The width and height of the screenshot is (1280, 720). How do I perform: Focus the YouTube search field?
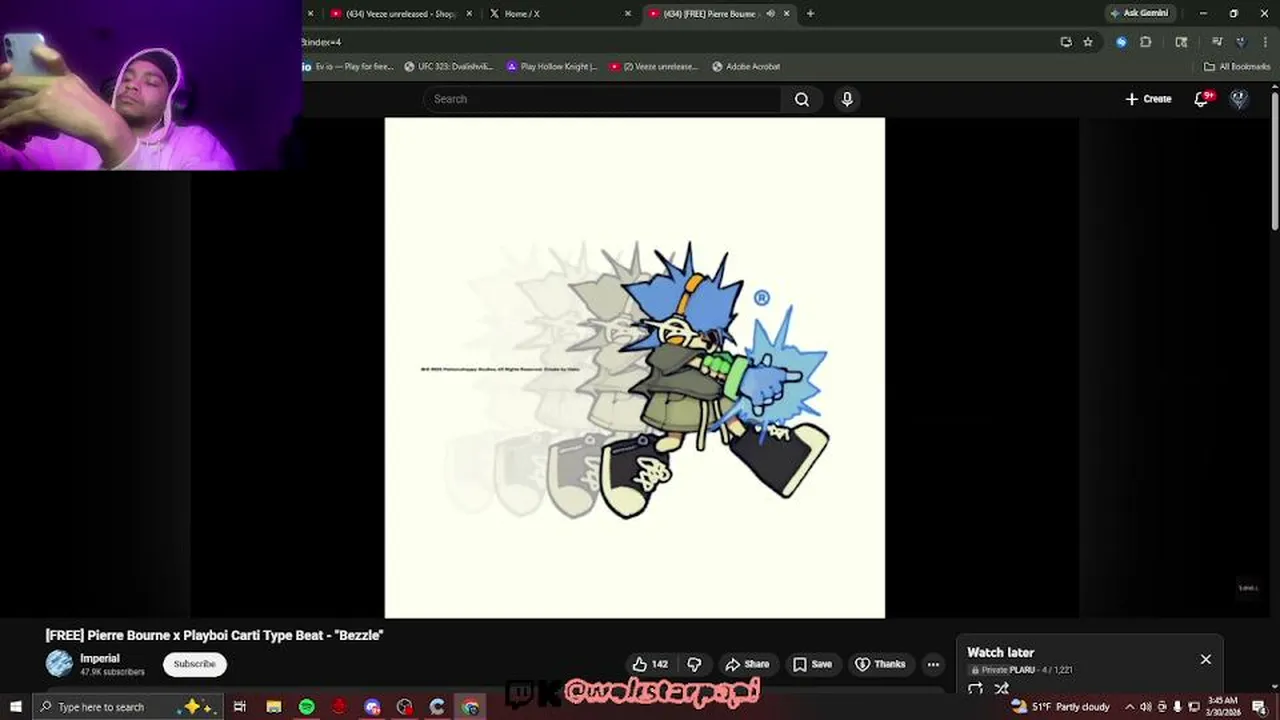point(602,99)
